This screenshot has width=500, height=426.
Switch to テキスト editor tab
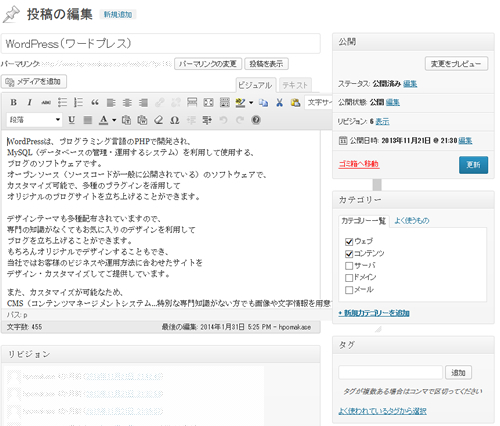click(295, 85)
